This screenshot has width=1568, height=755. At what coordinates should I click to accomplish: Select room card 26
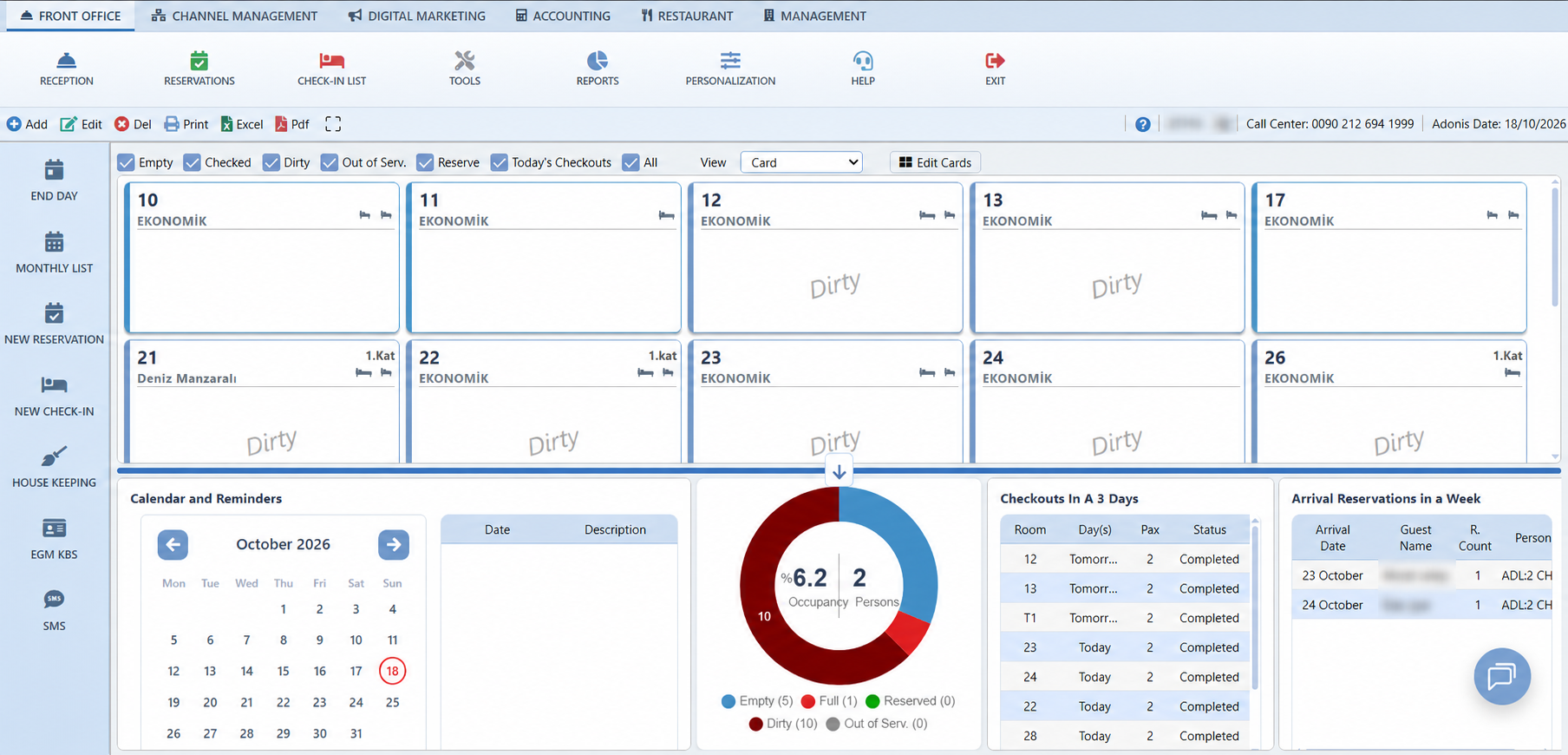pos(1389,401)
